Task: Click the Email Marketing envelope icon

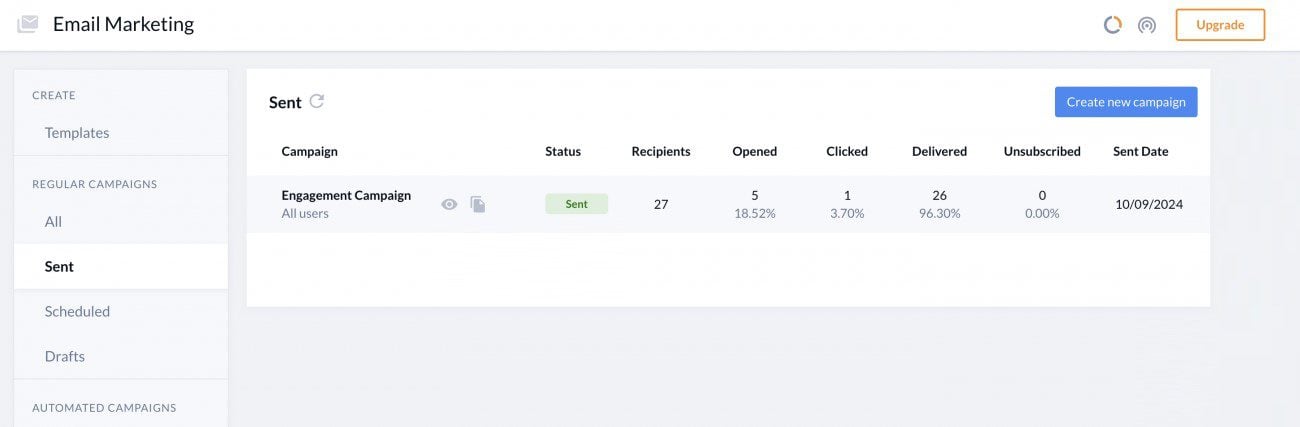Action: 28,24
